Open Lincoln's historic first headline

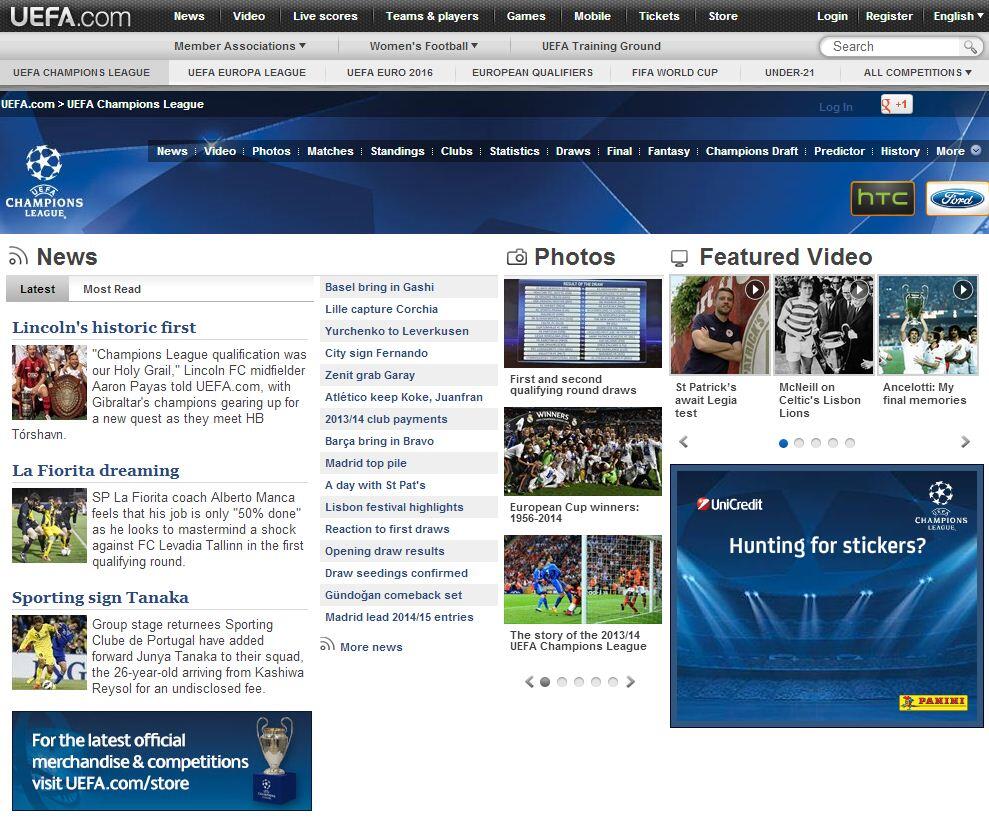tap(104, 327)
